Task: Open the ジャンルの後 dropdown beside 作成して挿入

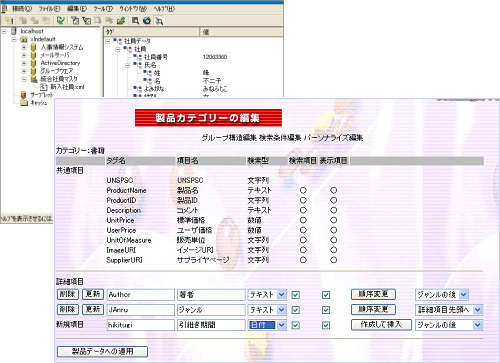Action: click(449, 325)
